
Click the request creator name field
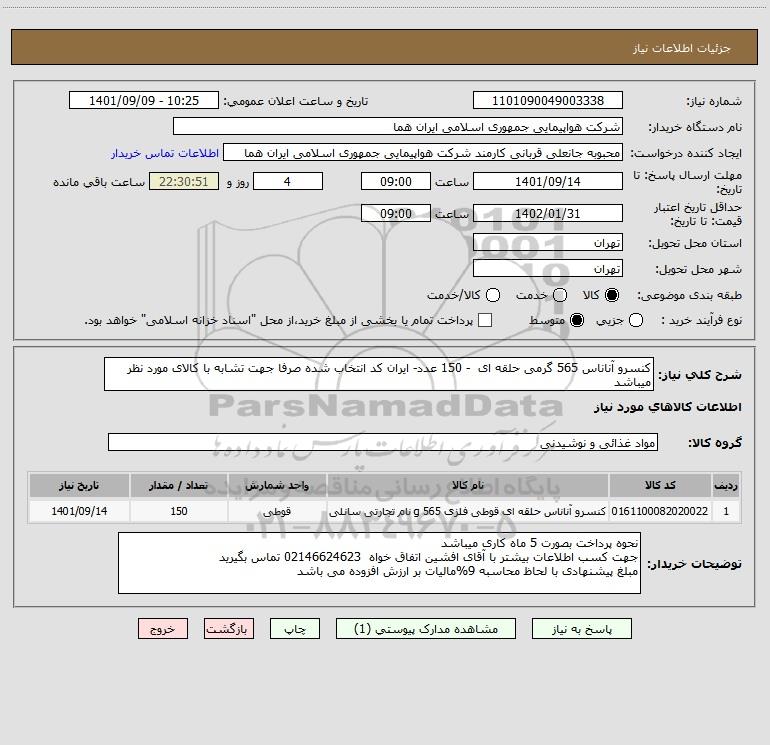(423, 153)
